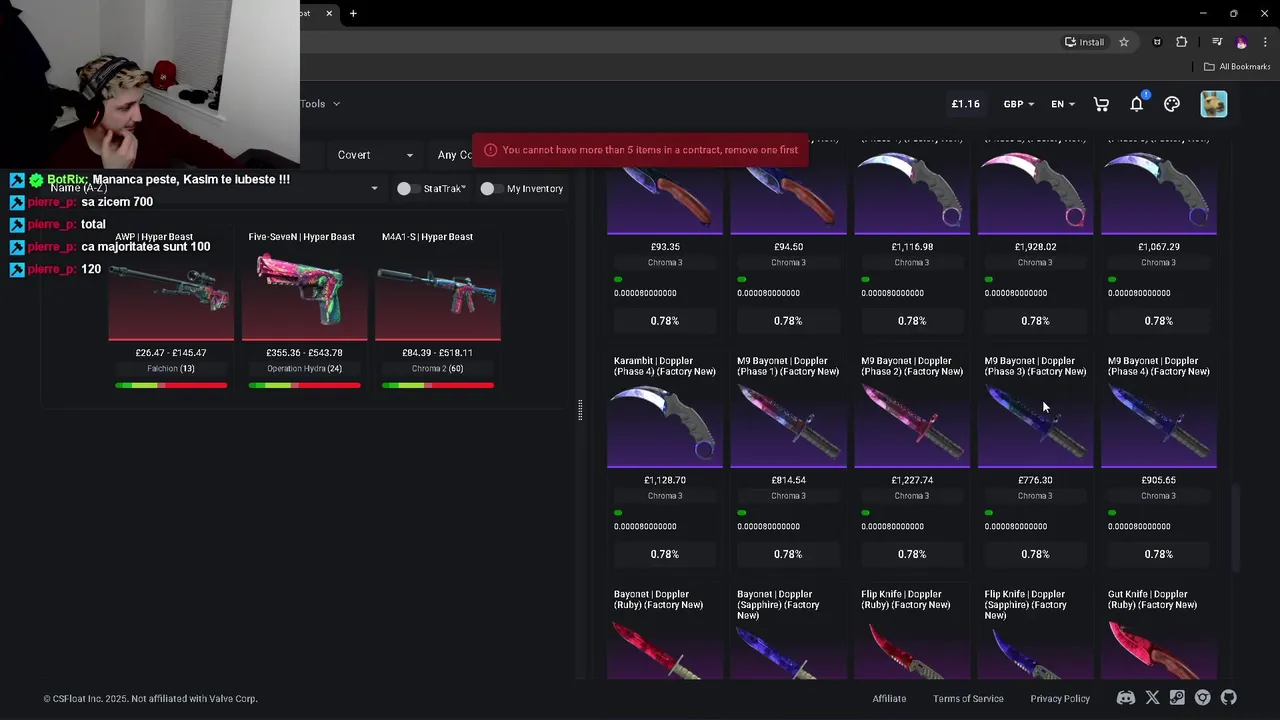1280x720 pixels.
Task: Open the EN language dropdown
Action: click(1063, 104)
